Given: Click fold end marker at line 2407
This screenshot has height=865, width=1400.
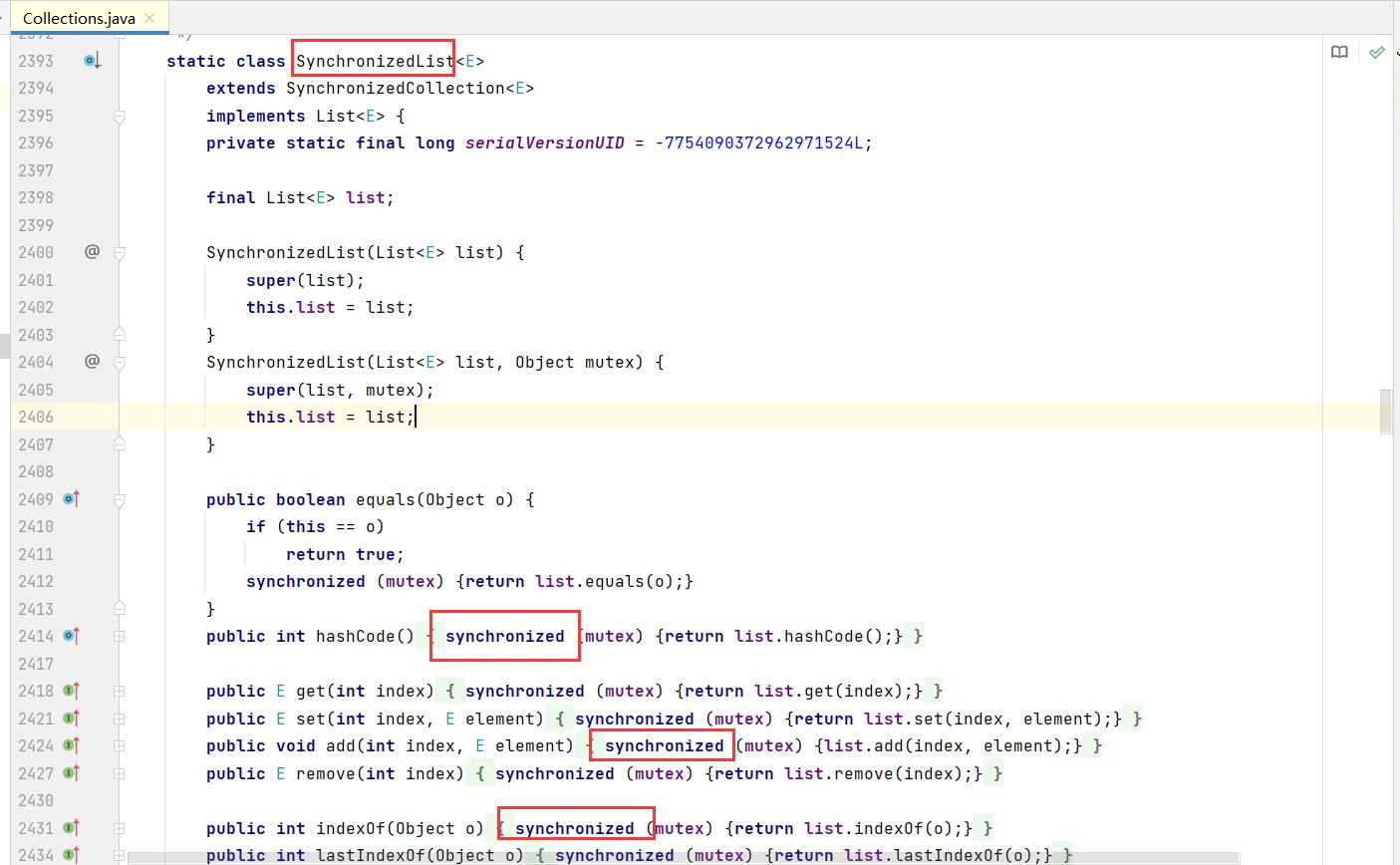Looking at the screenshot, I should click(119, 442).
